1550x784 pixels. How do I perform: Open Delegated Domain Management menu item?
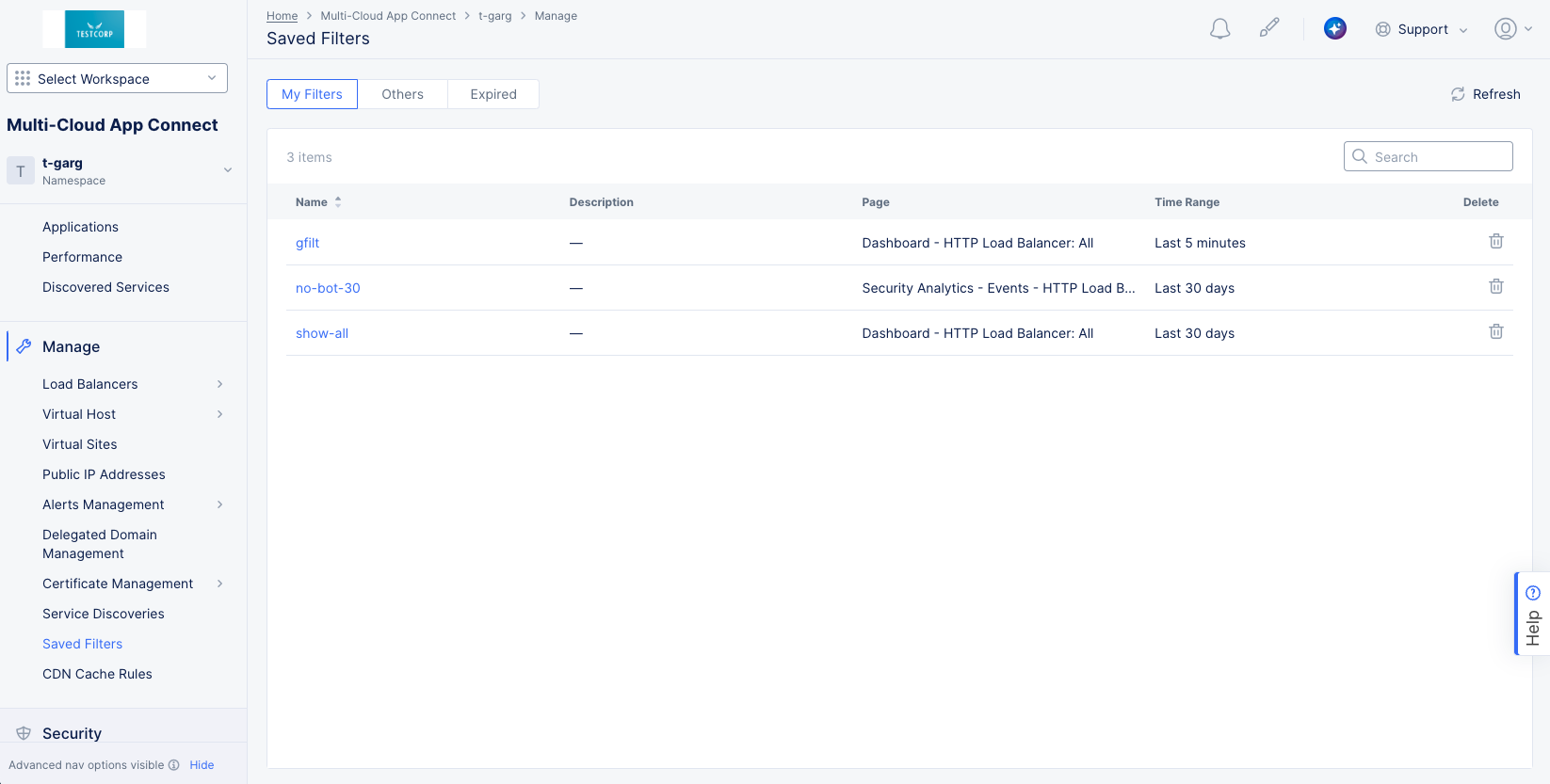pyautogui.click(x=100, y=544)
